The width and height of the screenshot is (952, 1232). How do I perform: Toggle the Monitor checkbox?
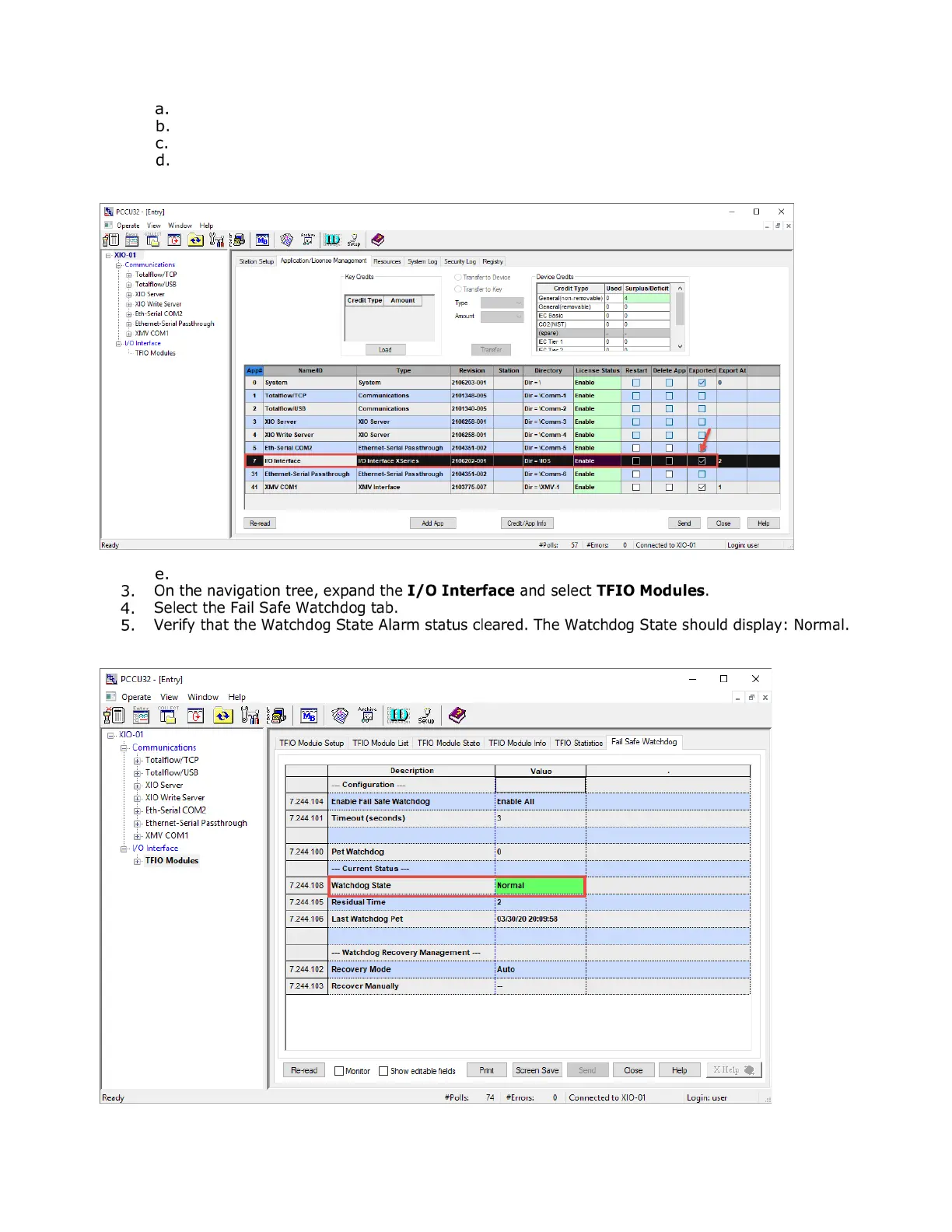pos(339,1071)
